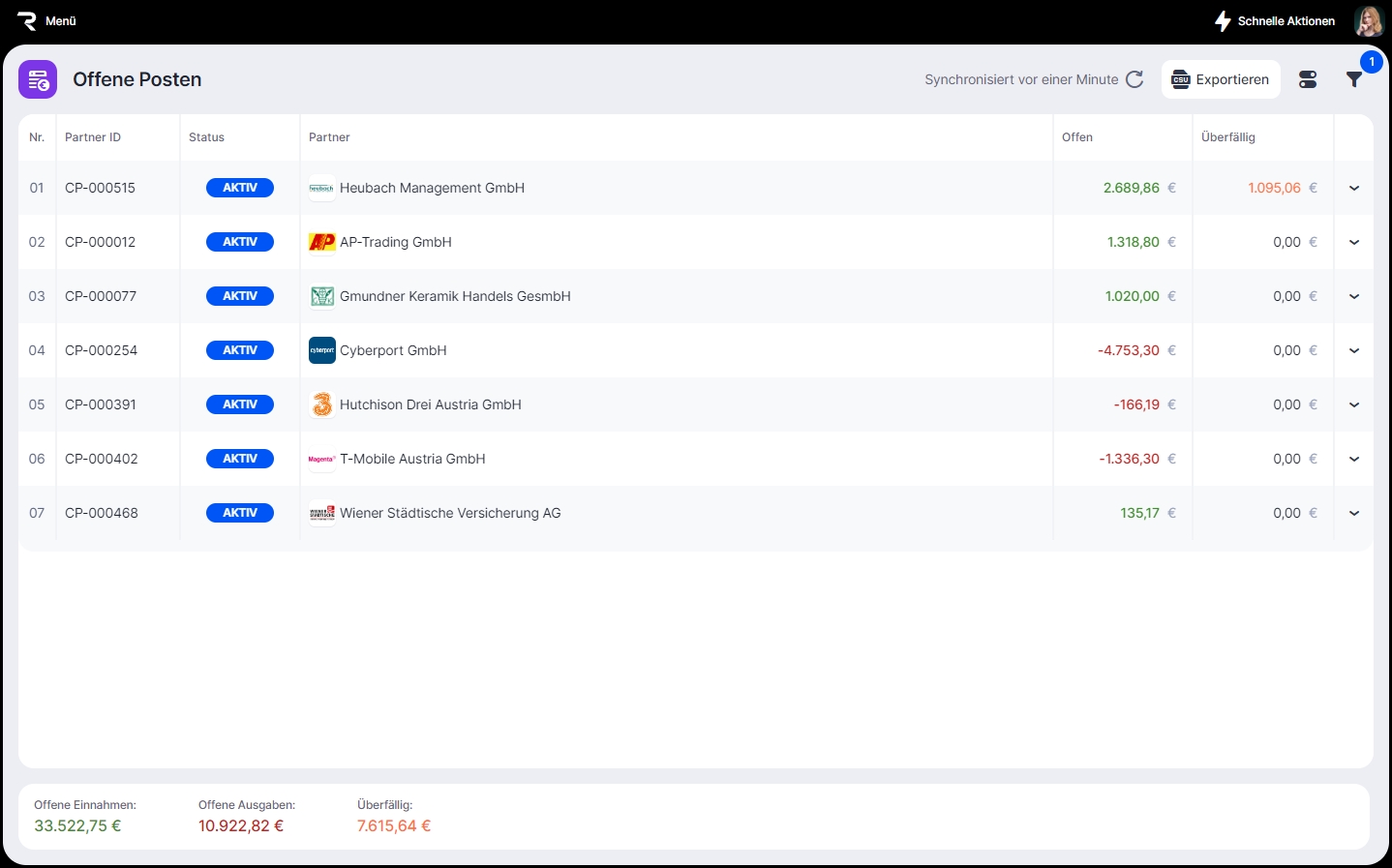The width and height of the screenshot is (1392, 868).
Task: Sort by the Überfällig column header
Action: coord(1227,137)
